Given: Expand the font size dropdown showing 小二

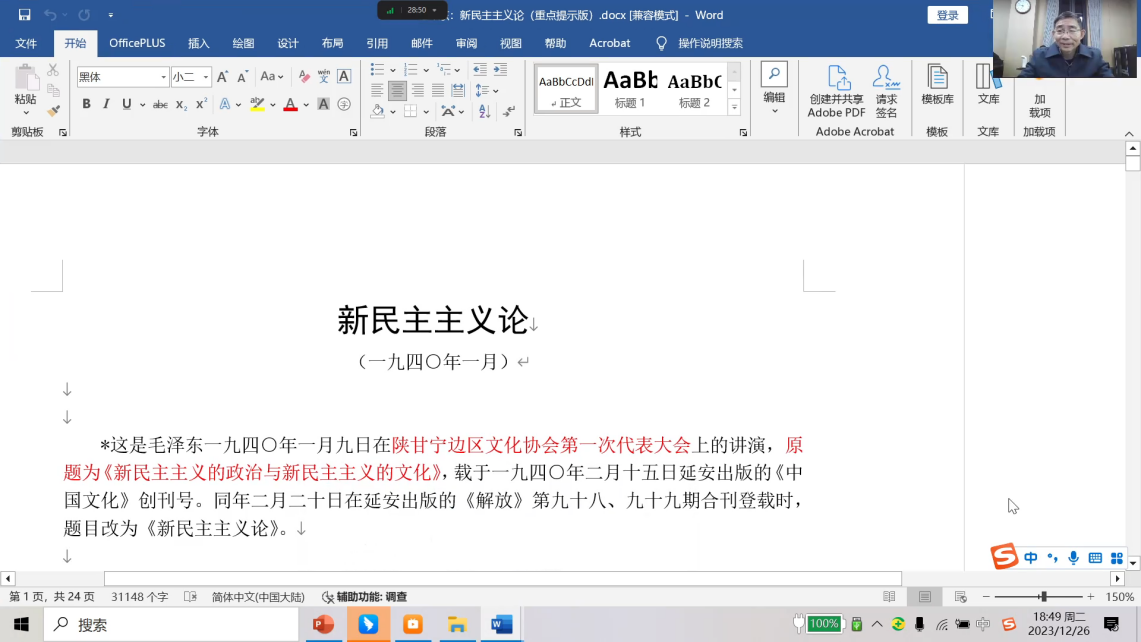Looking at the screenshot, I should pyautogui.click(x=190, y=77).
